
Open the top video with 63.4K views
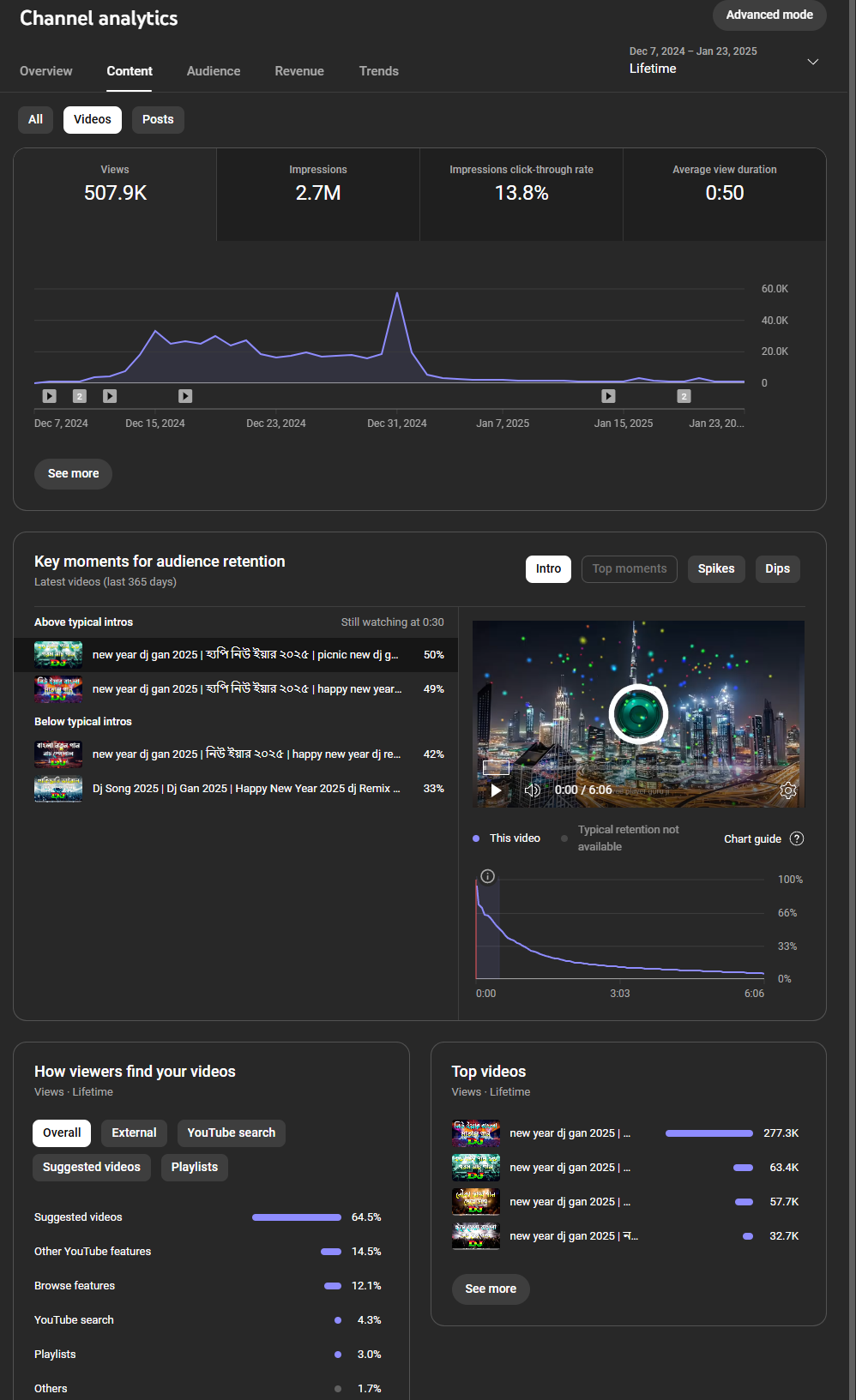click(625, 1168)
